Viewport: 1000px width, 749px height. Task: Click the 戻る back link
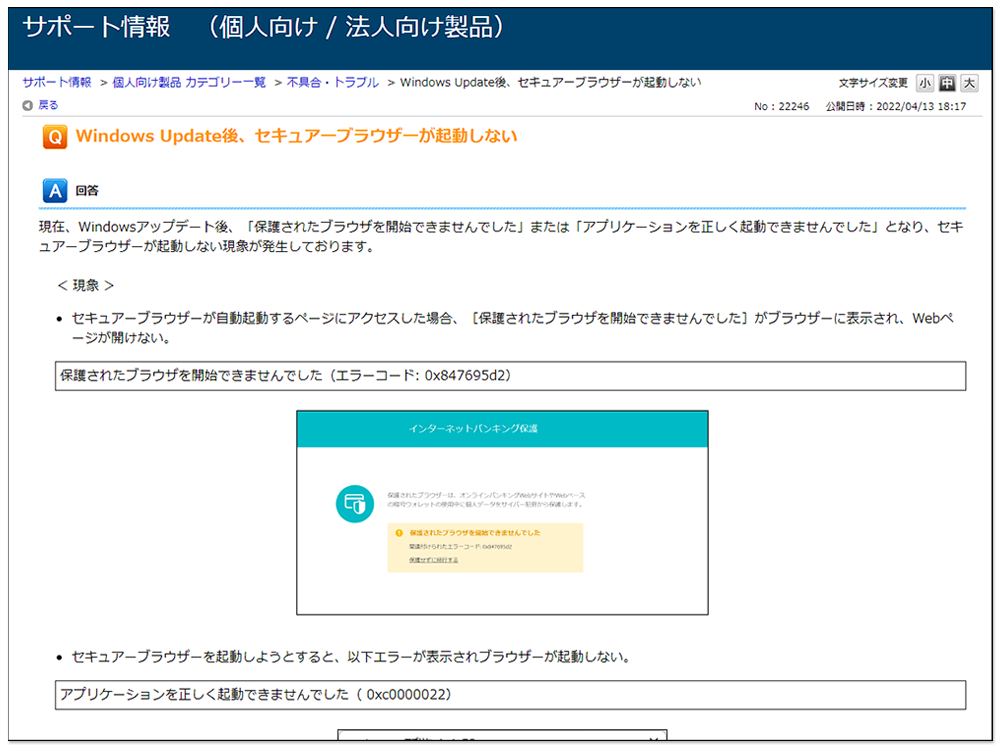point(48,105)
